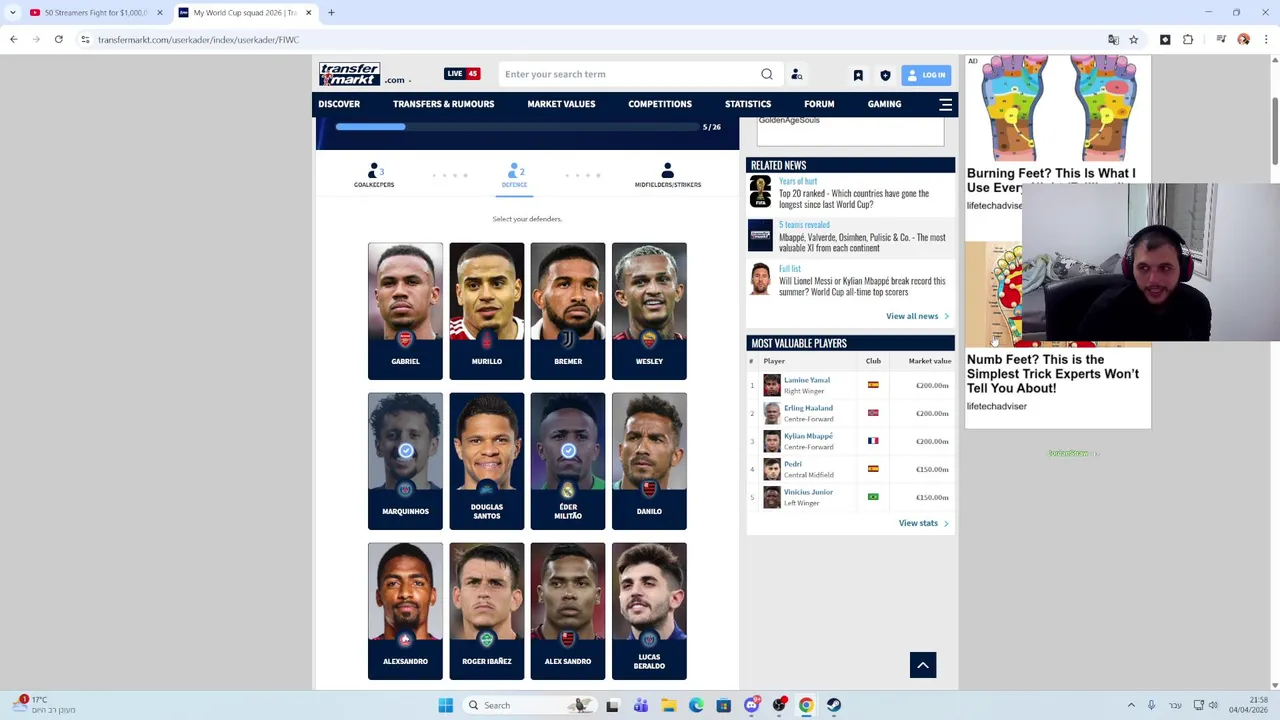Select the Danilo player card
The image size is (1280, 720).
click(649, 461)
